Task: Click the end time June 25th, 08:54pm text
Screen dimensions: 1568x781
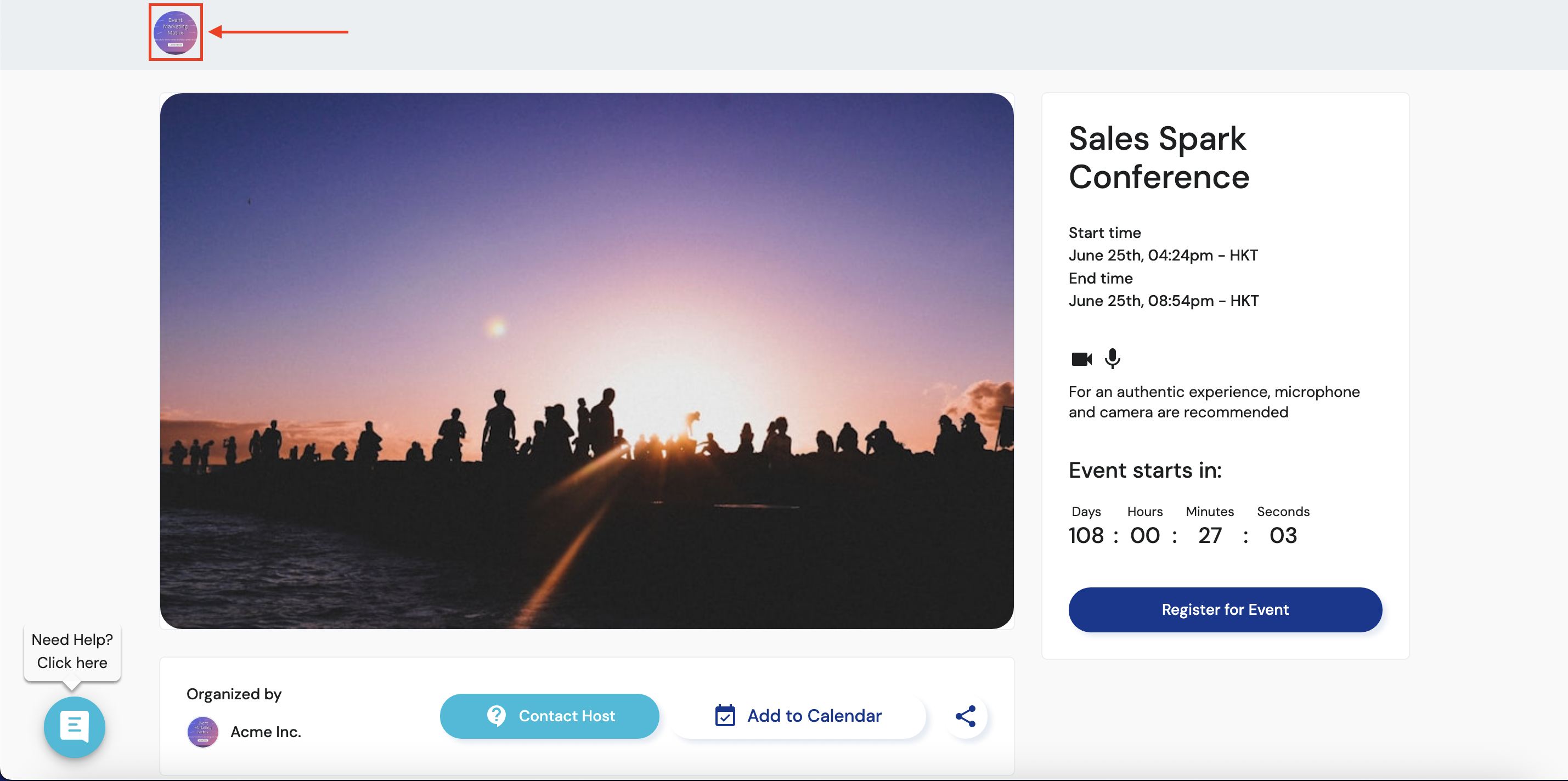Action: click(1163, 301)
